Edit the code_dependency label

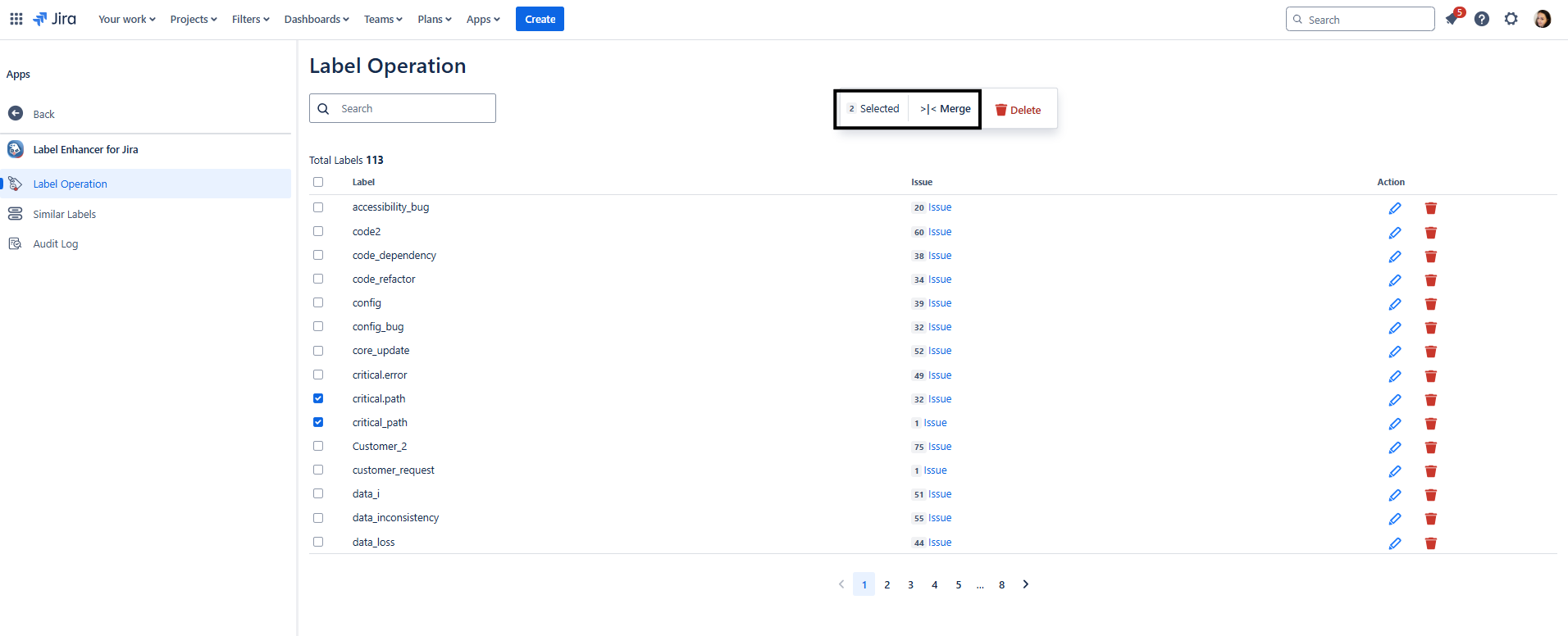tap(1395, 257)
